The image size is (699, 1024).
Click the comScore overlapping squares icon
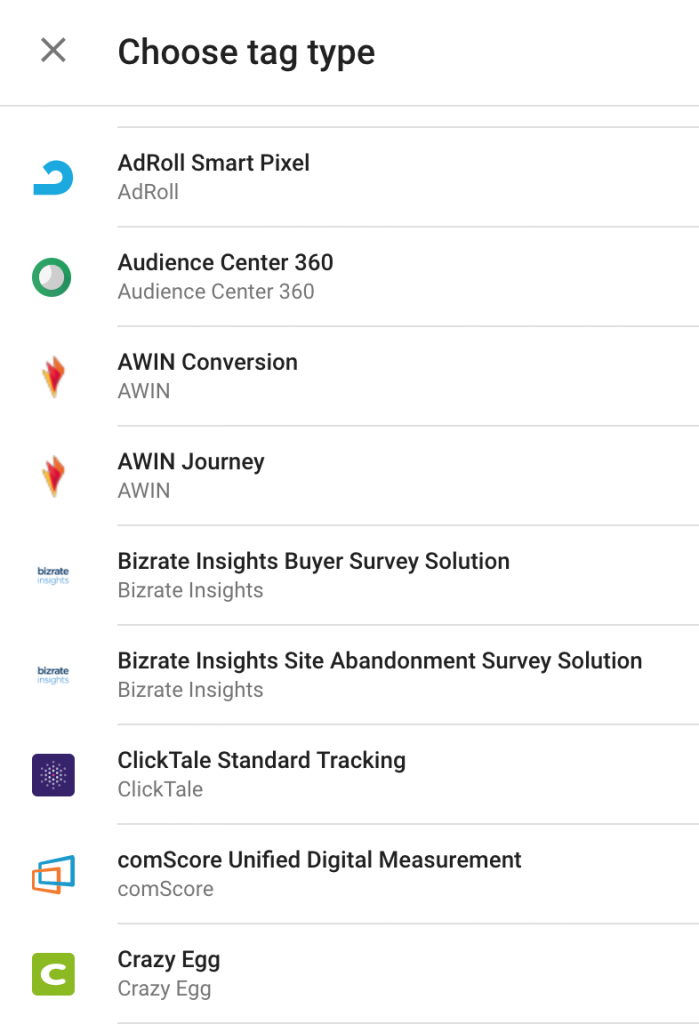pos(53,874)
